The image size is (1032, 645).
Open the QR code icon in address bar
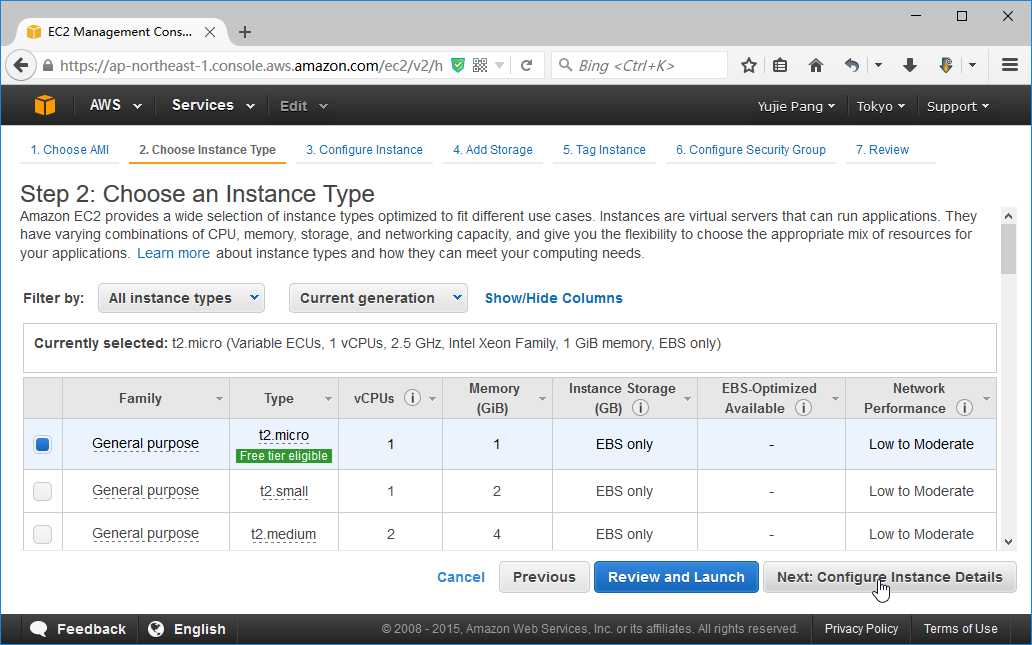click(480, 65)
